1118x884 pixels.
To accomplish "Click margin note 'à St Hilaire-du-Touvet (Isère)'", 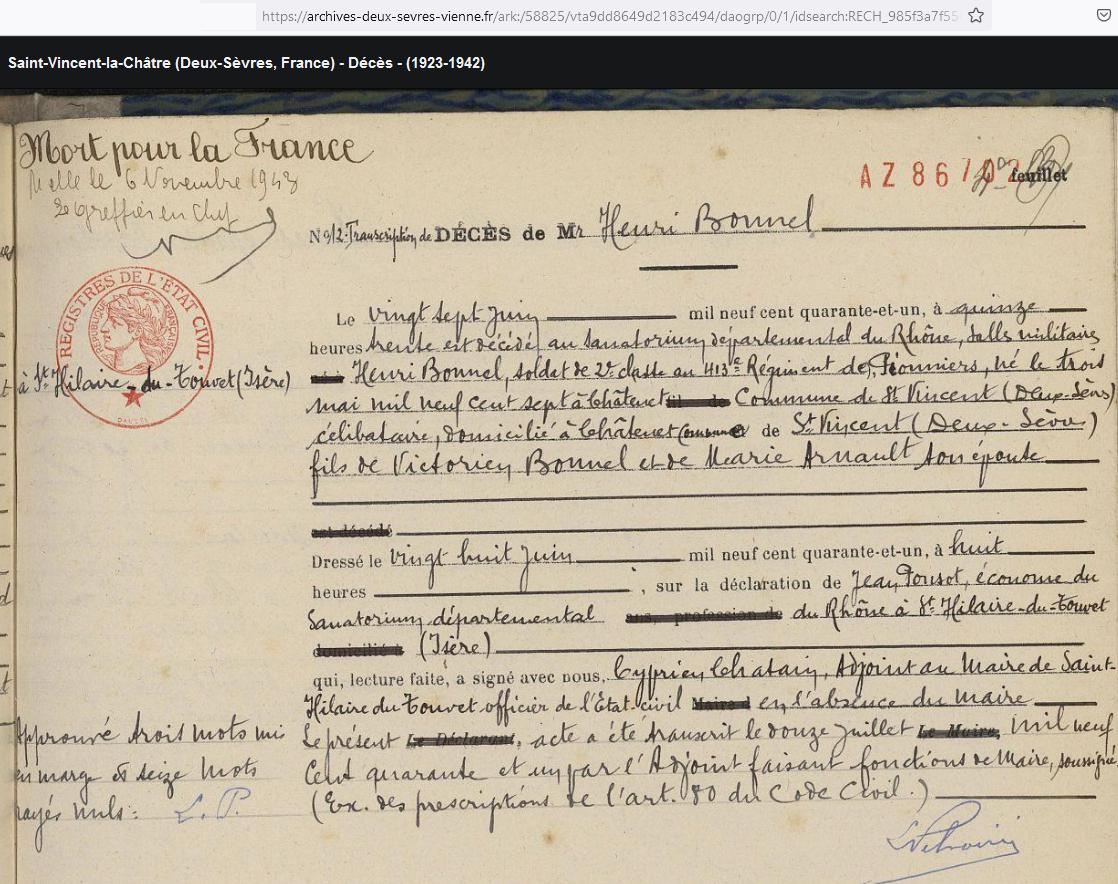I will [154, 381].
